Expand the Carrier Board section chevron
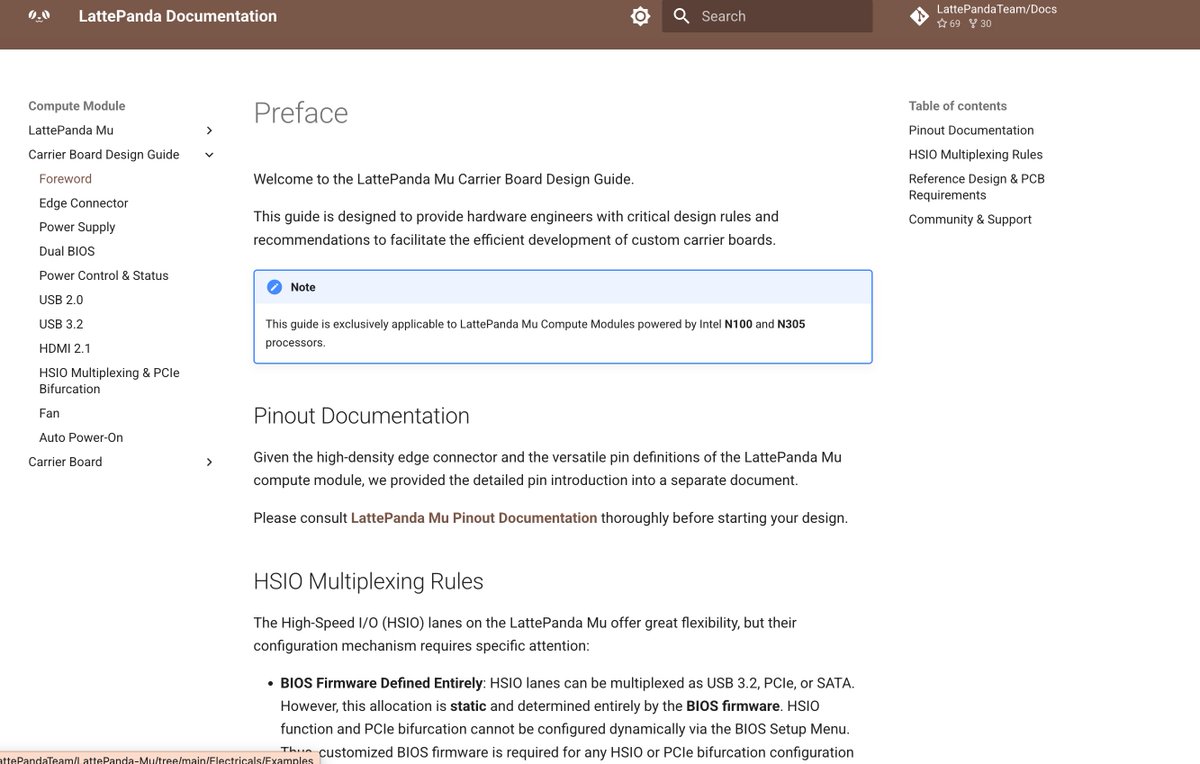This screenshot has width=1200, height=764. [209, 462]
